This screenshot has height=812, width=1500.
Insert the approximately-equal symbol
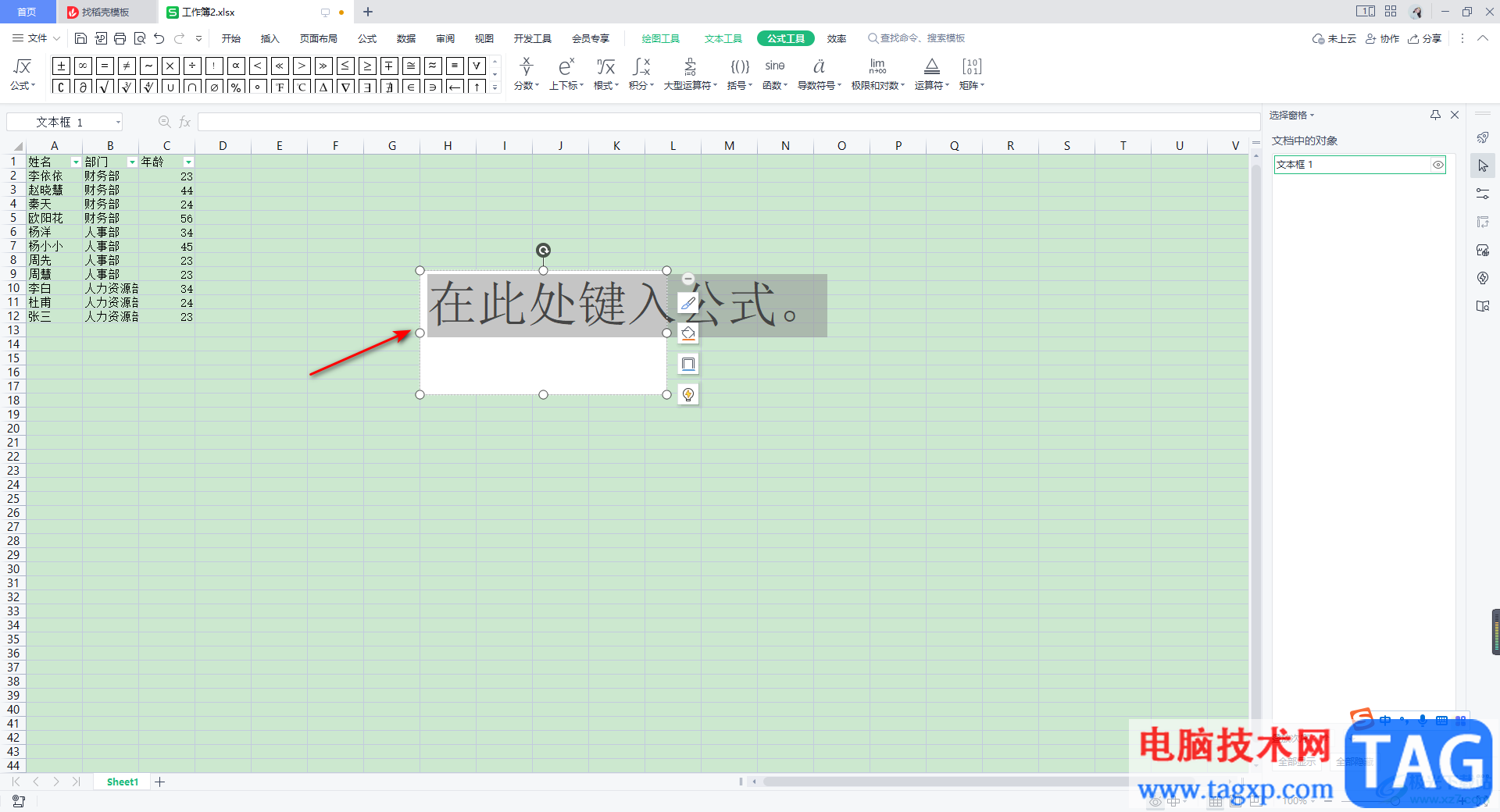pos(433,66)
